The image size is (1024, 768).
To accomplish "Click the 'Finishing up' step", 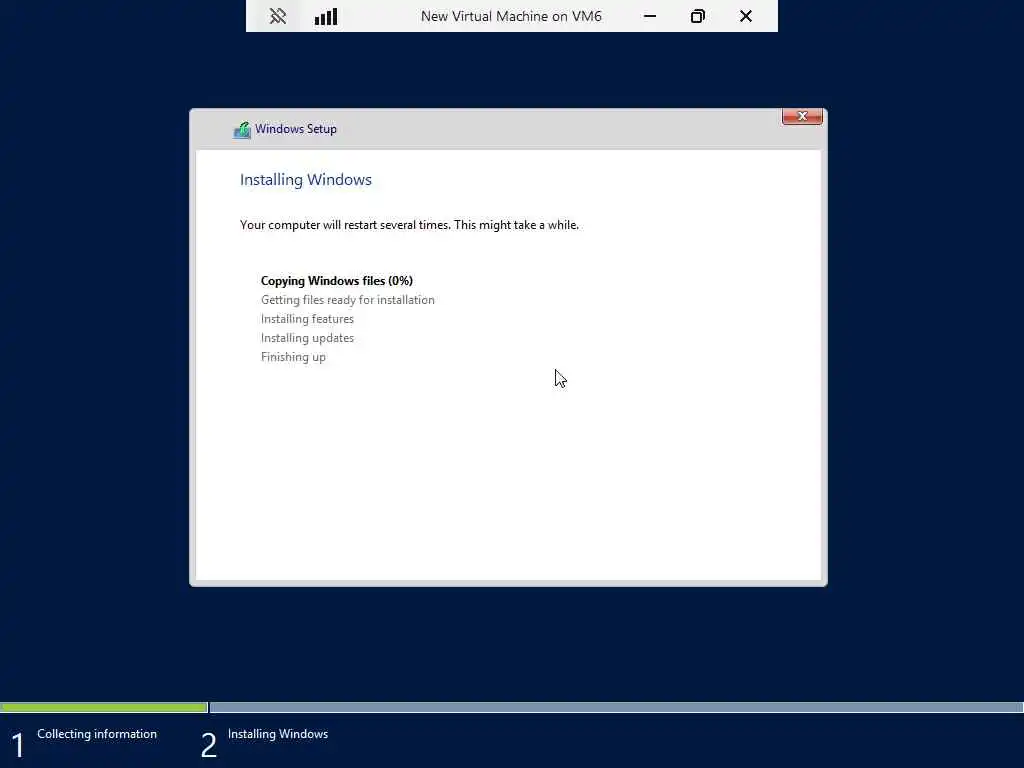I will (x=293, y=357).
